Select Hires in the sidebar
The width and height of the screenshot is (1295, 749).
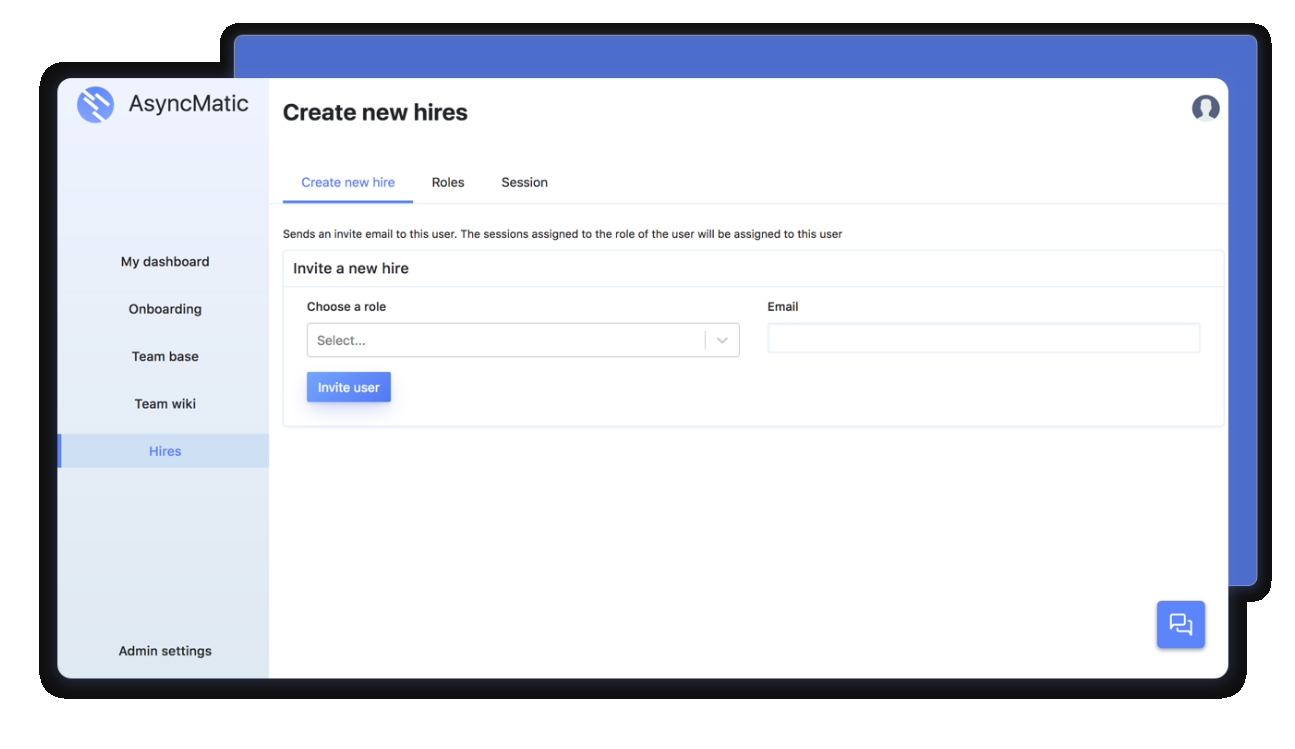[x=165, y=451]
